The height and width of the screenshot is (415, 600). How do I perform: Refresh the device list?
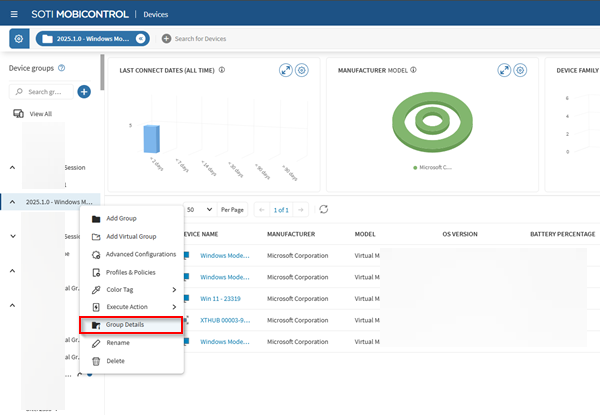323,209
